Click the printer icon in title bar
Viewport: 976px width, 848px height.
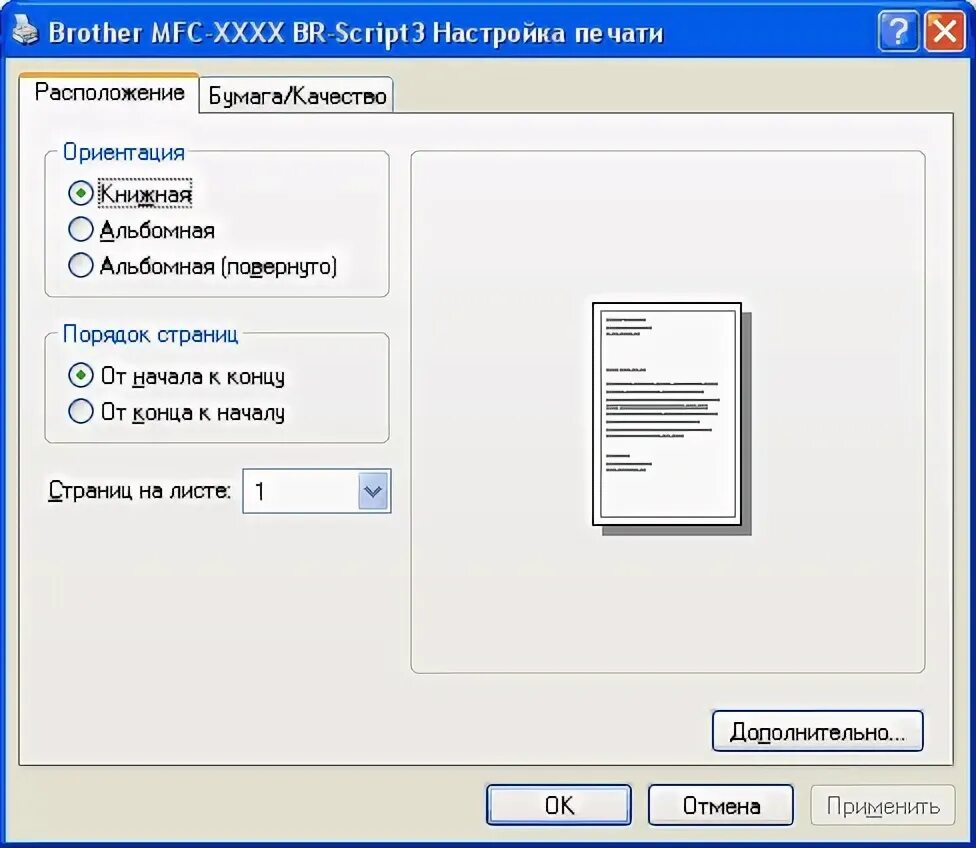click(25, 31)
